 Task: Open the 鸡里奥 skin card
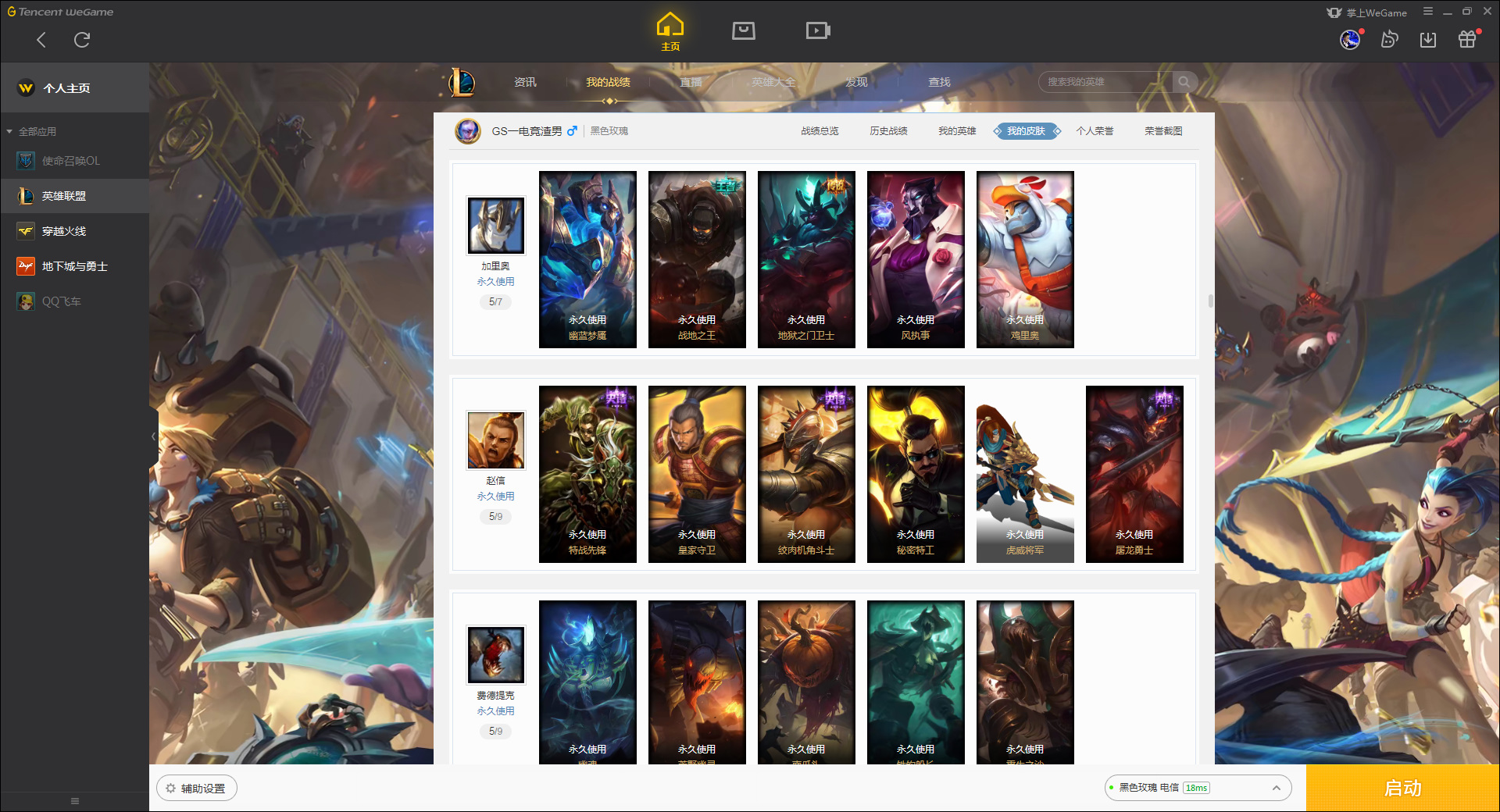coord(1025,259)
